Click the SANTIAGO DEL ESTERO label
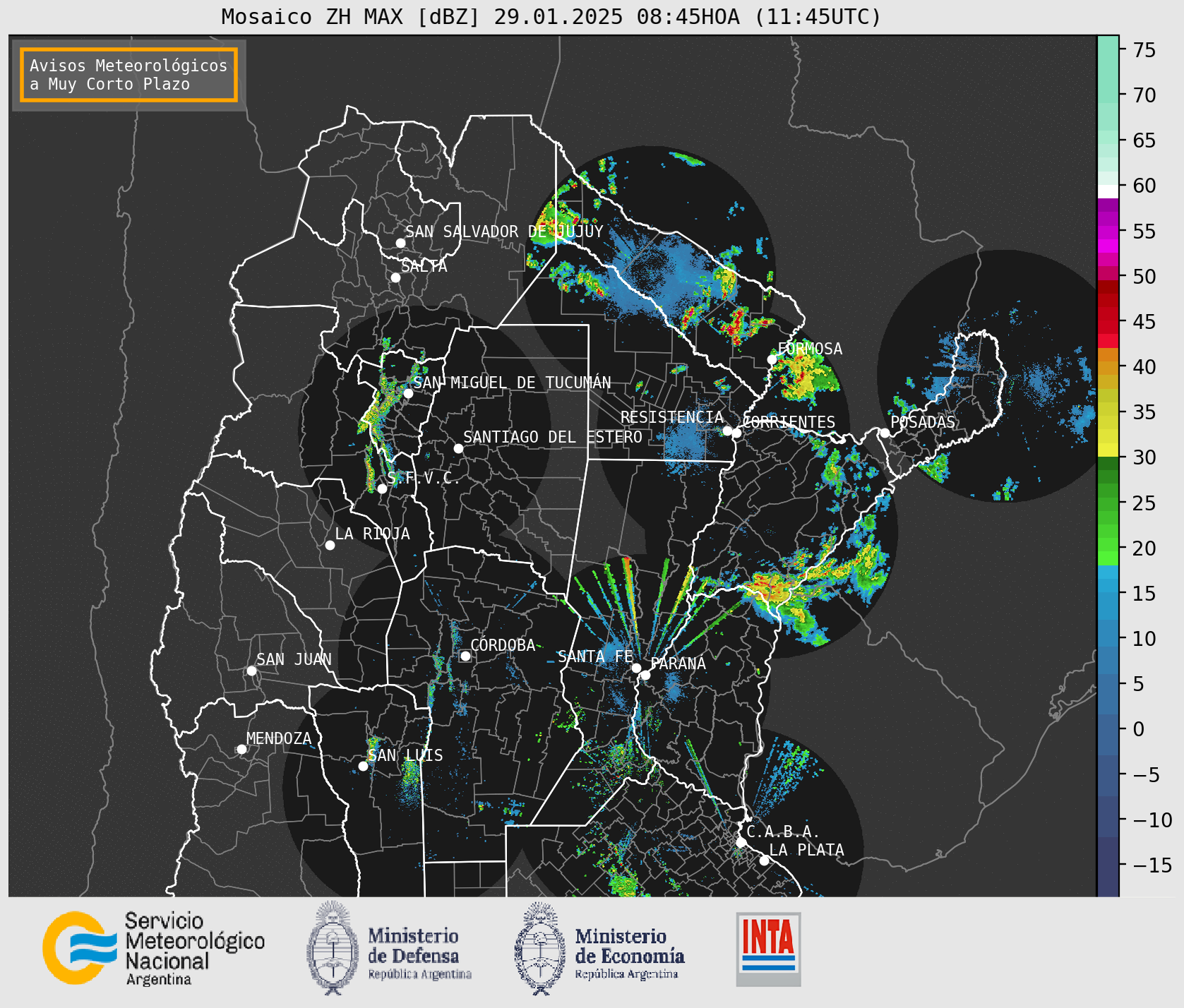Viewport: 1184px width, 1008px height. pos(553,437)
